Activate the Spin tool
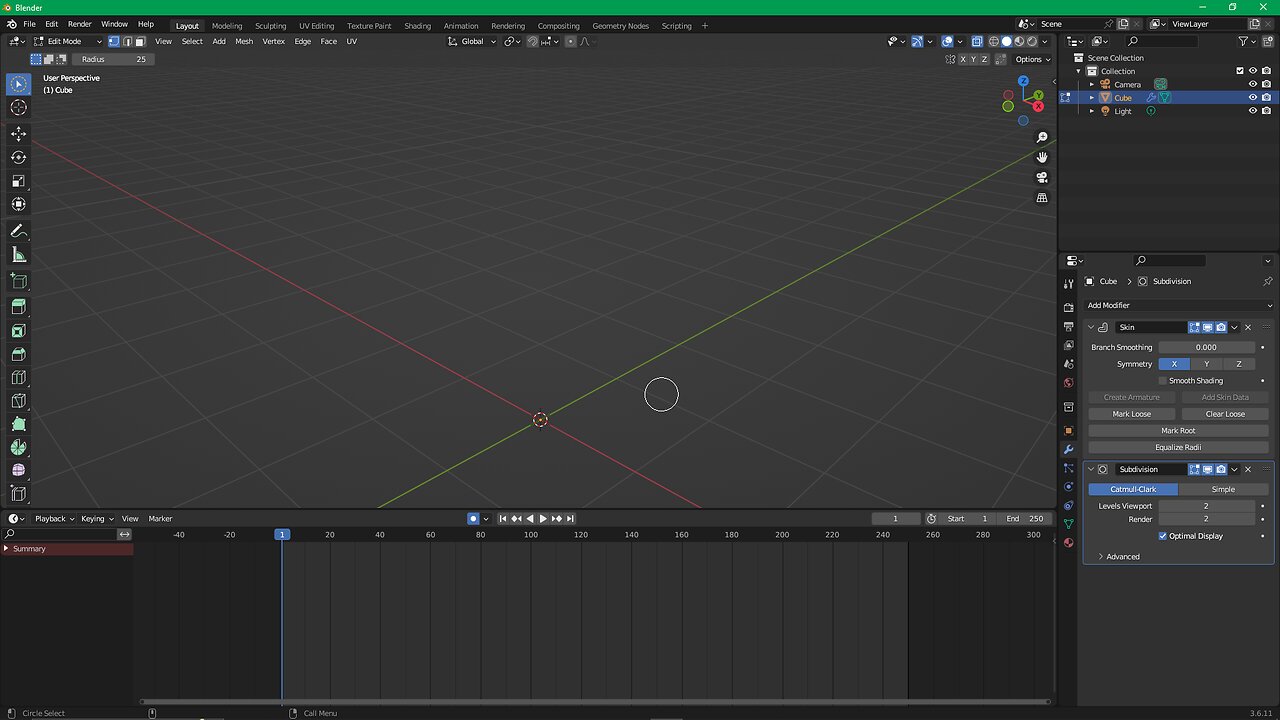Viewport: 1280px width, 720px height. tap(18, 448)
